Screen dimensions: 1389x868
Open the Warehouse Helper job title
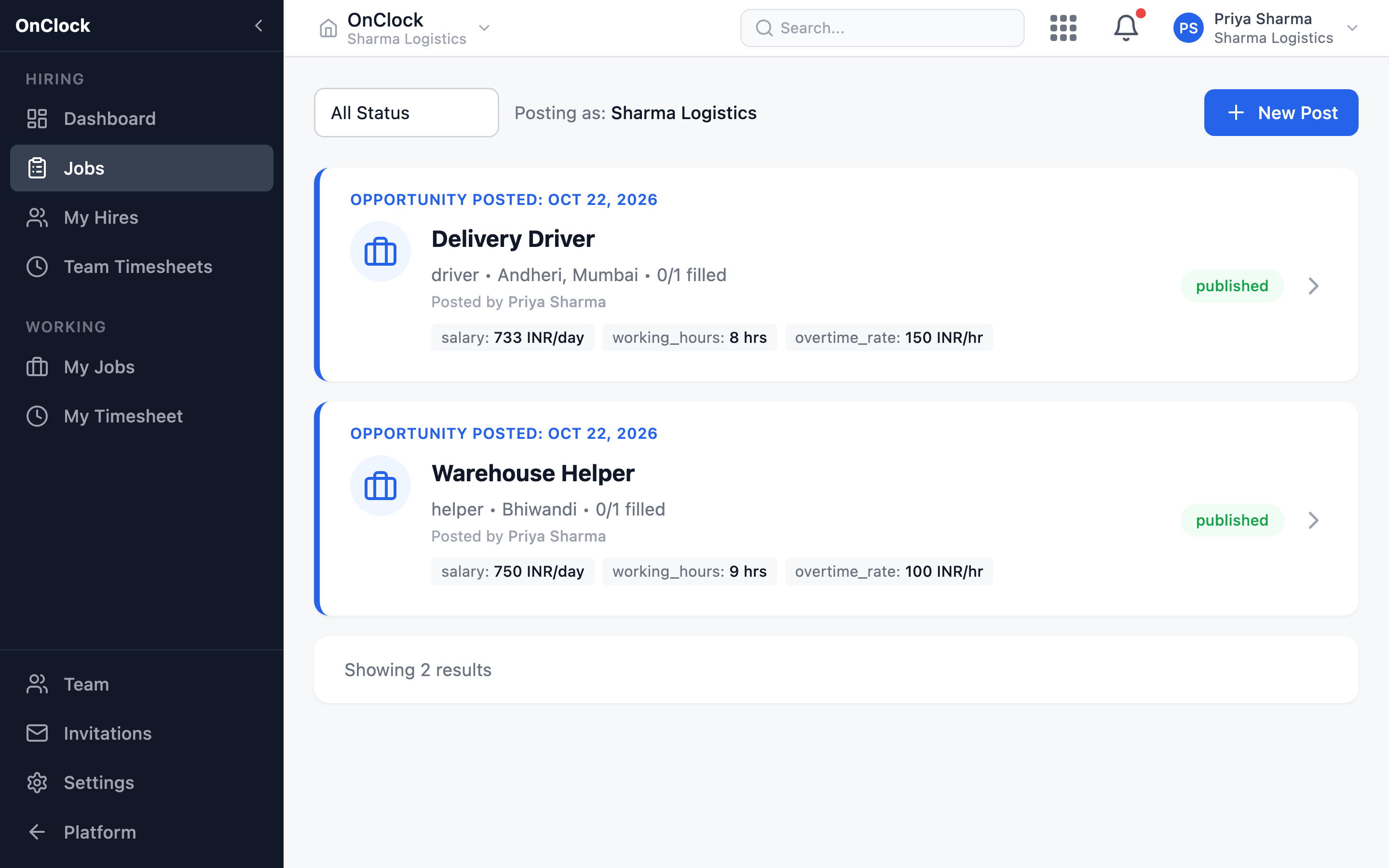click(532, 473)
